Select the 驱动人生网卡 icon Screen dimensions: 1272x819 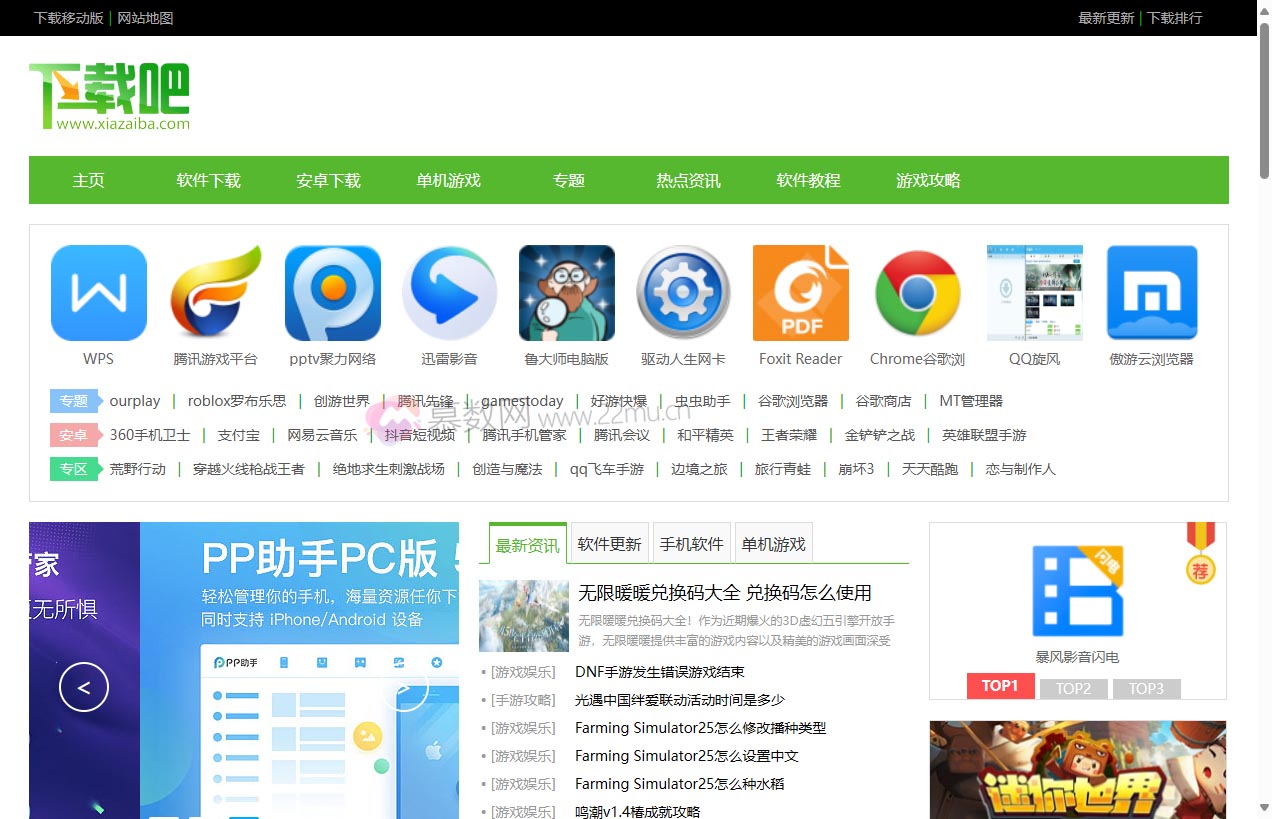(x=683, y=292)
